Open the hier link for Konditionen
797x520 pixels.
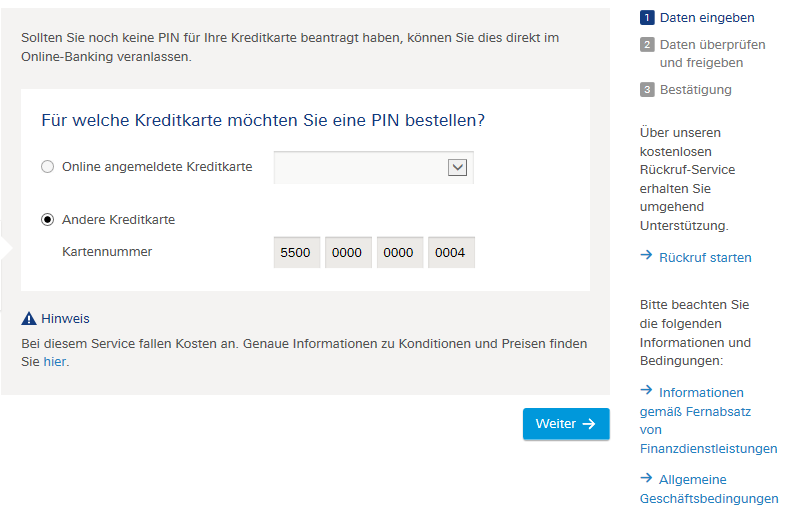pos(54,362)
